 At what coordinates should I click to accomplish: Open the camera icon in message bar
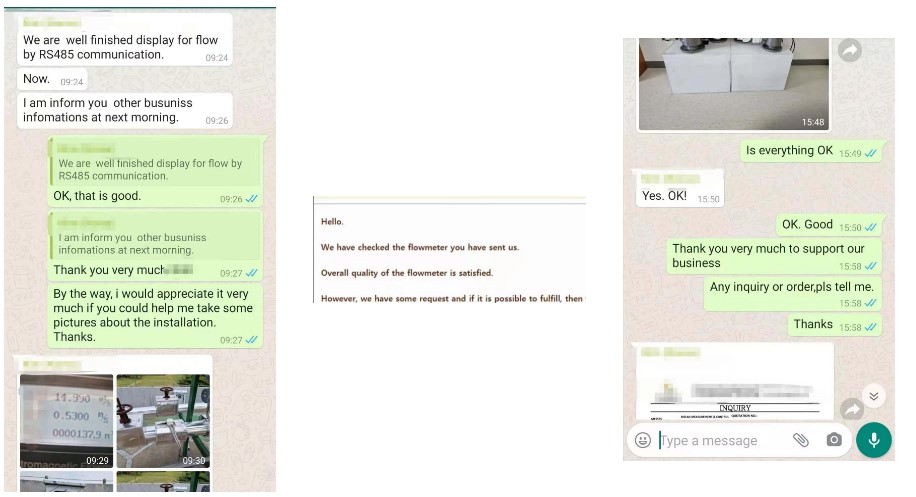(x=834, y=440)
